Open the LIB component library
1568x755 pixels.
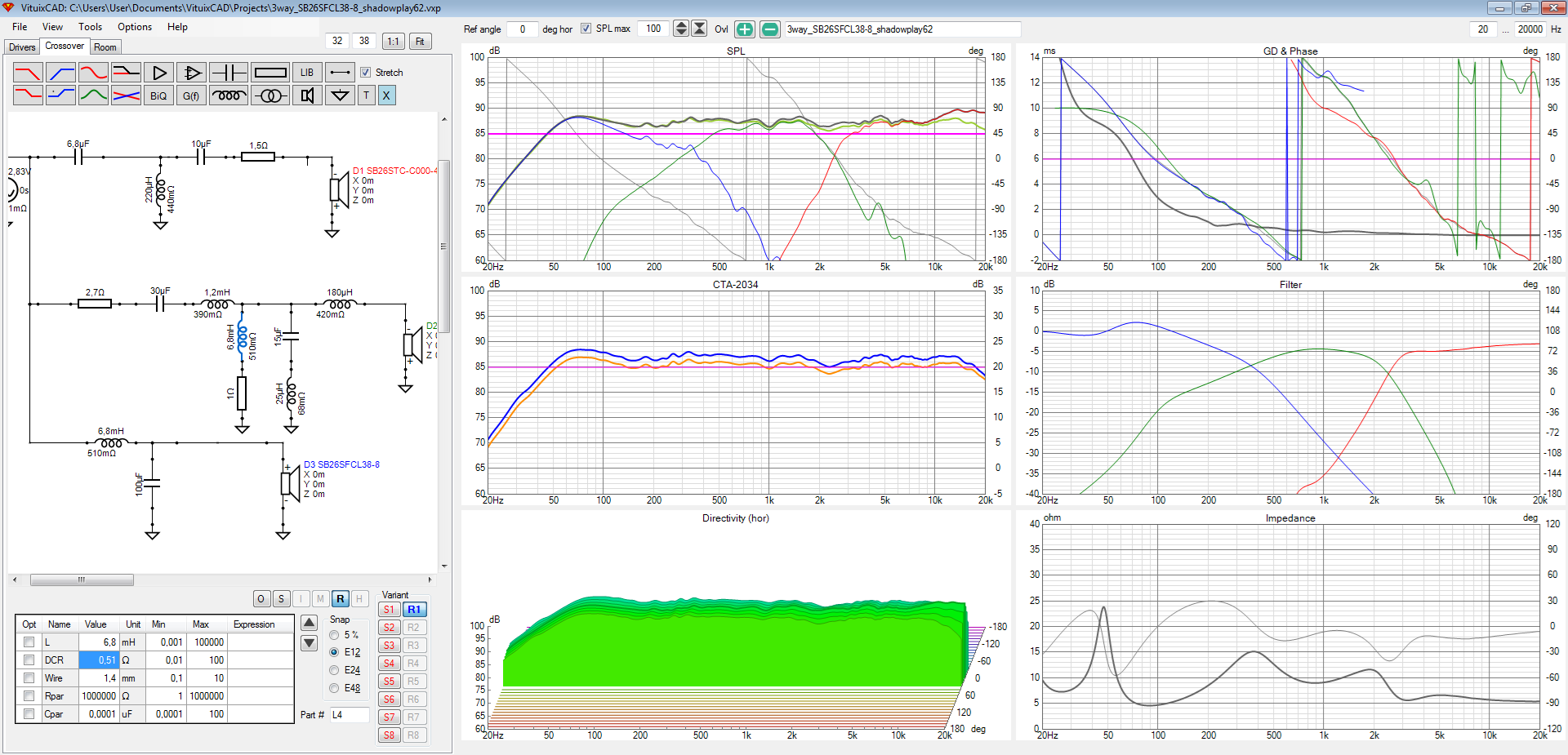307,73
